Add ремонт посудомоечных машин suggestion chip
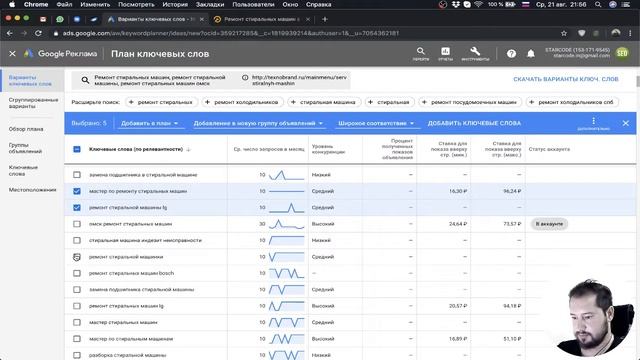Image resolution: width=640 pixels, height=360 pixels. [470, 102]
